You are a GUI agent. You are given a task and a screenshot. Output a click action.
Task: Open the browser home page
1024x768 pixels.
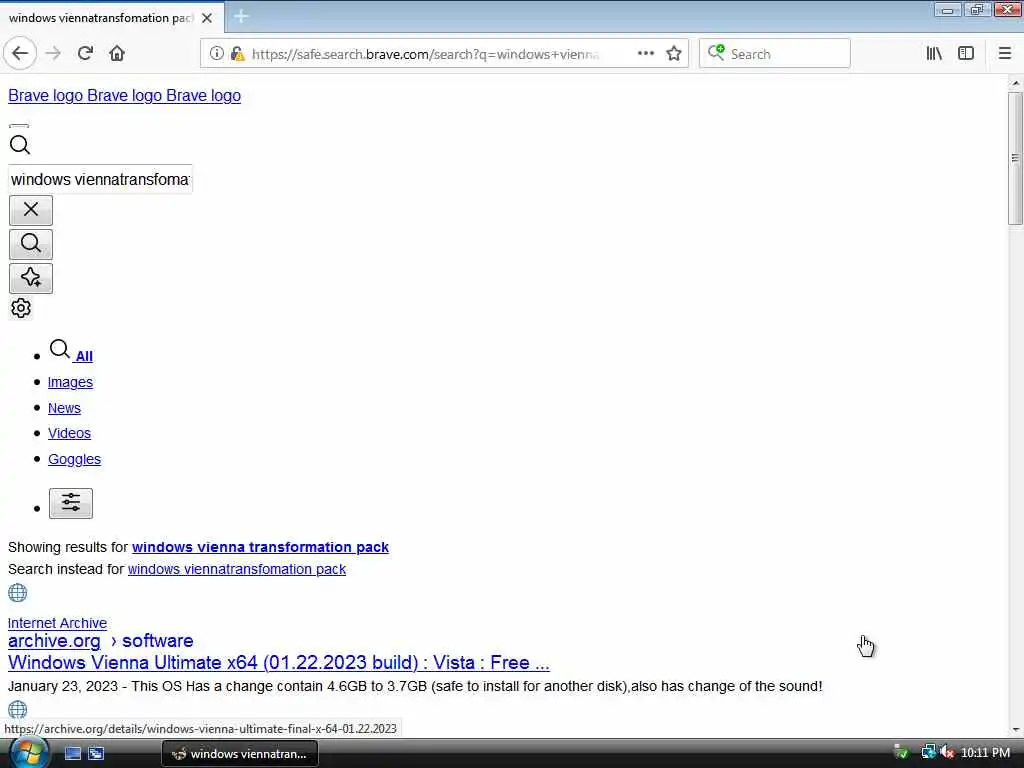pos(117,54)
